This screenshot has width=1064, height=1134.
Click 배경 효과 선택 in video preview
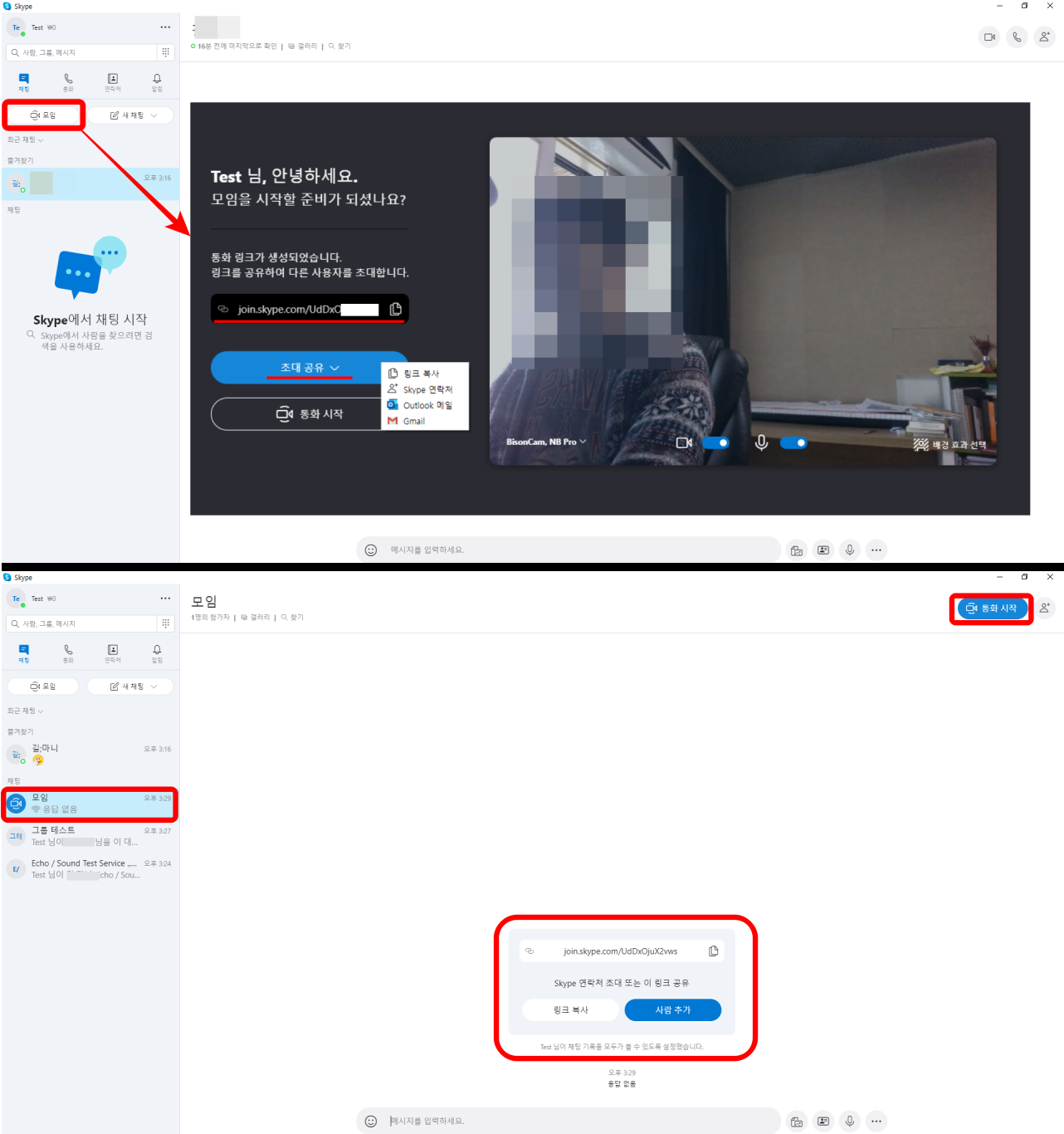tap(949, 445)
